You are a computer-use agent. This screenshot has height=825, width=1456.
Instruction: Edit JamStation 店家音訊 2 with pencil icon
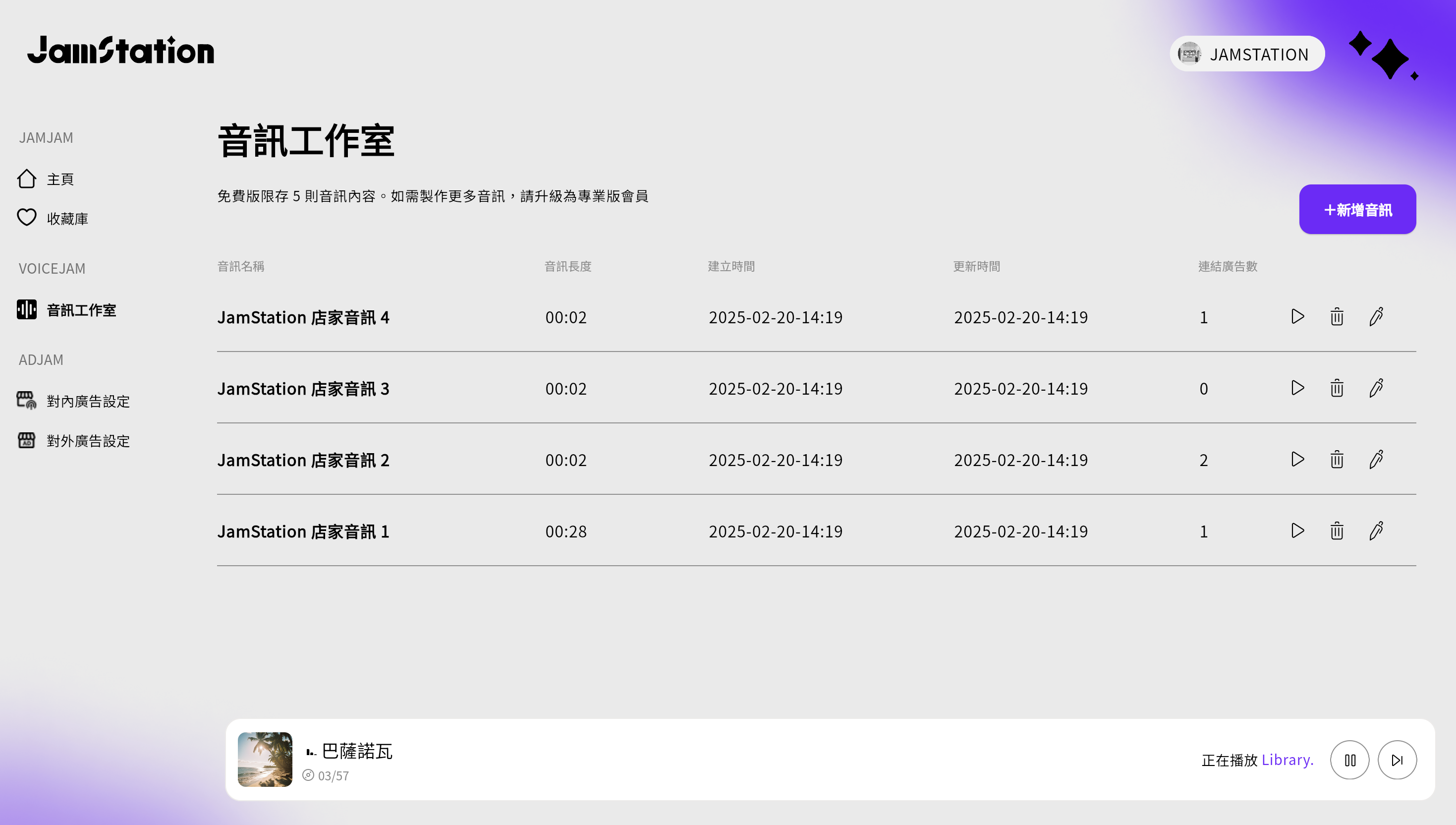point(1376,460)
